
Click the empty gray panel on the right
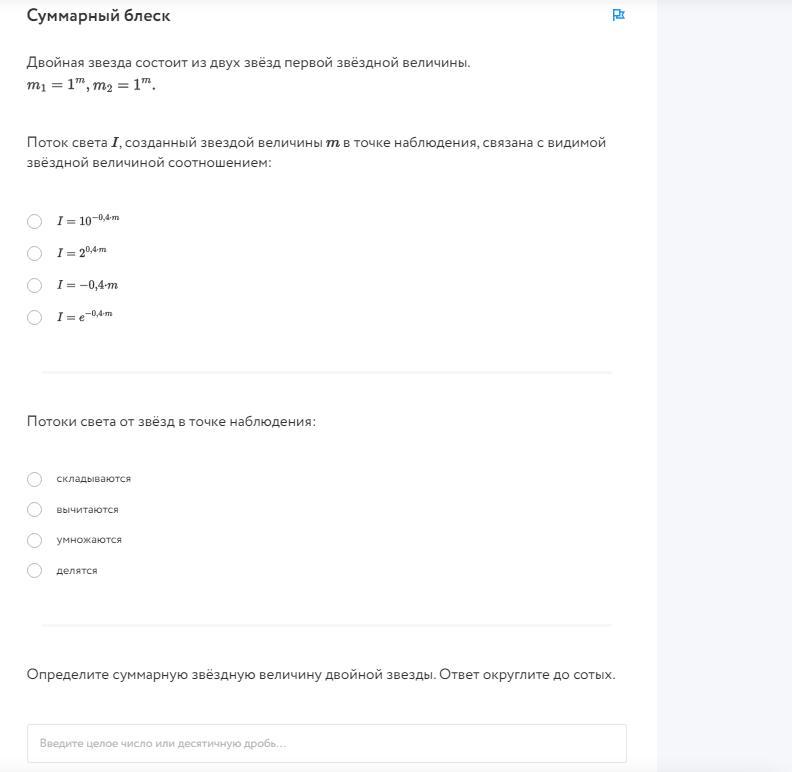click(724, 386)
